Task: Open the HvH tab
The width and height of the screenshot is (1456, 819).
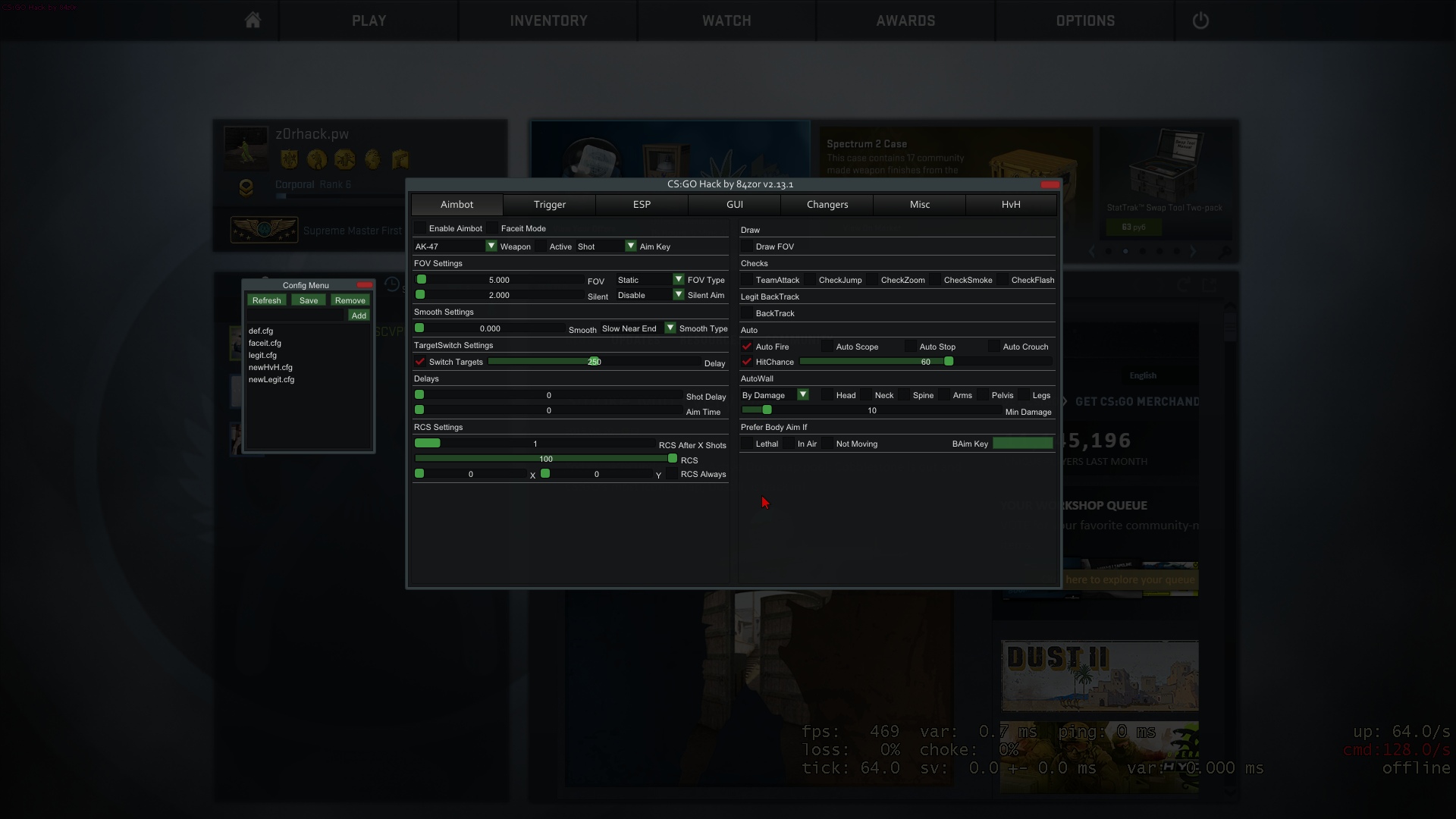Action: pos(1011,205)
